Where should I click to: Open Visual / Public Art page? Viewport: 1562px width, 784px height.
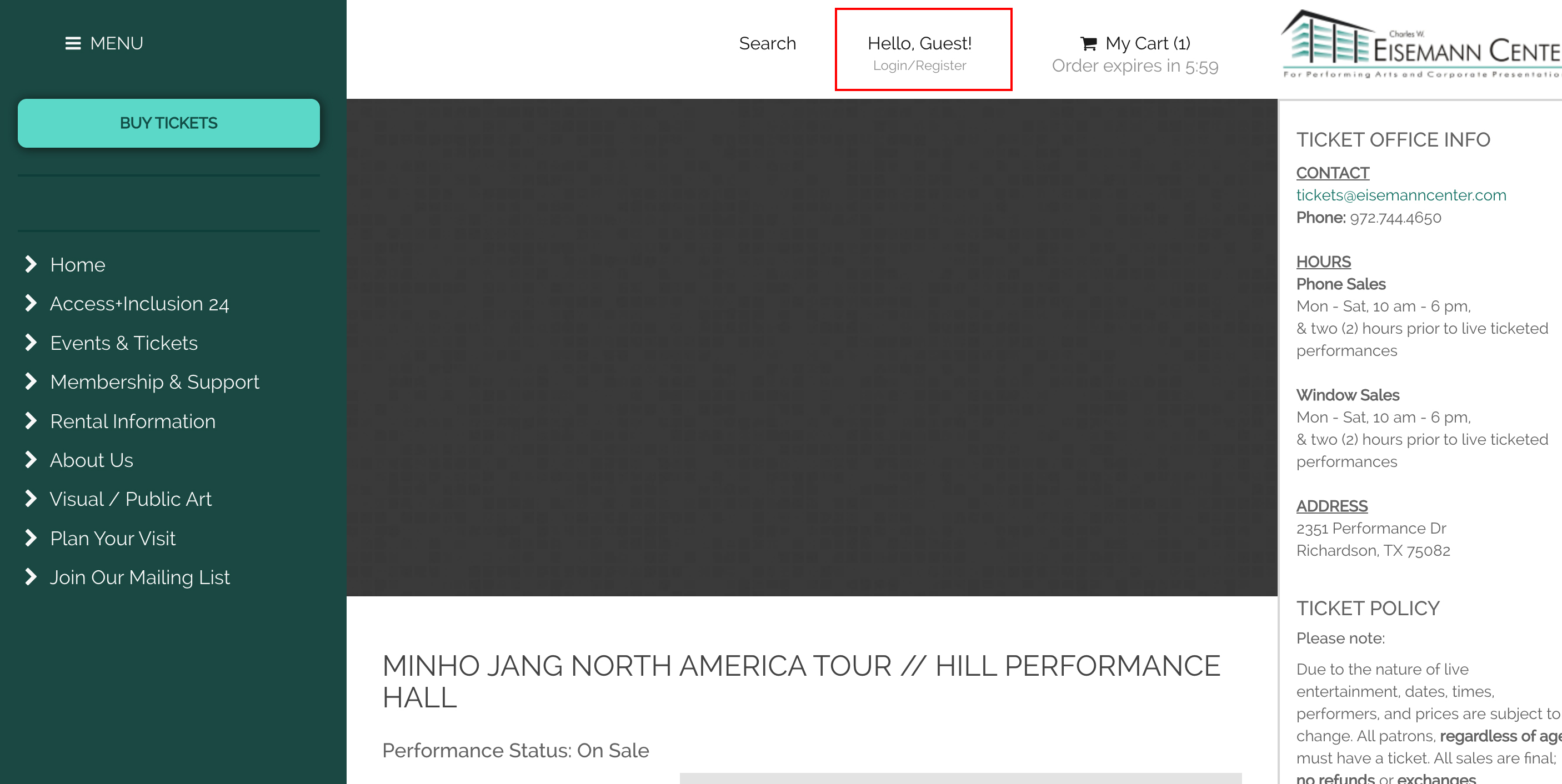131,499
